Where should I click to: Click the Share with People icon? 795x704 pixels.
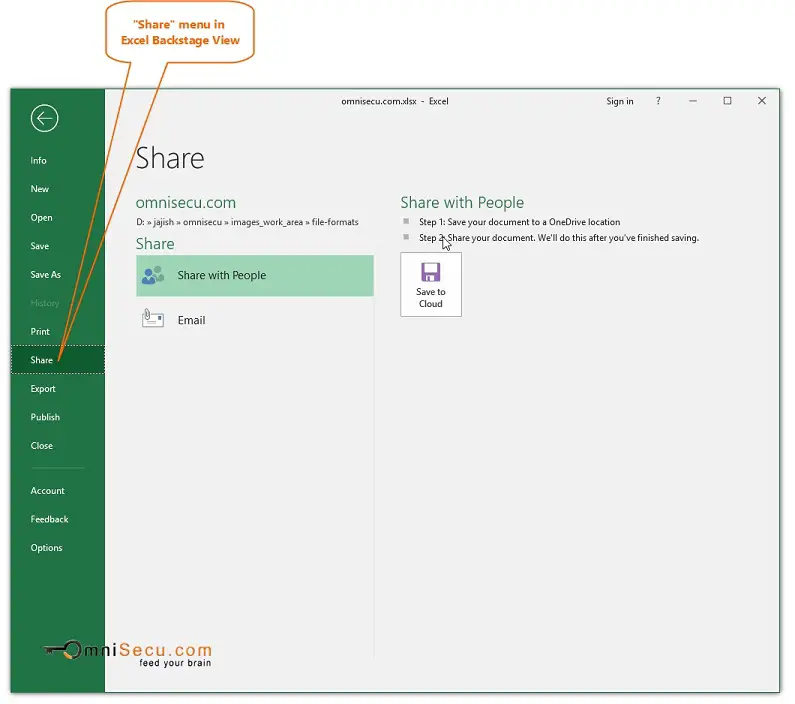pos(153,276)
